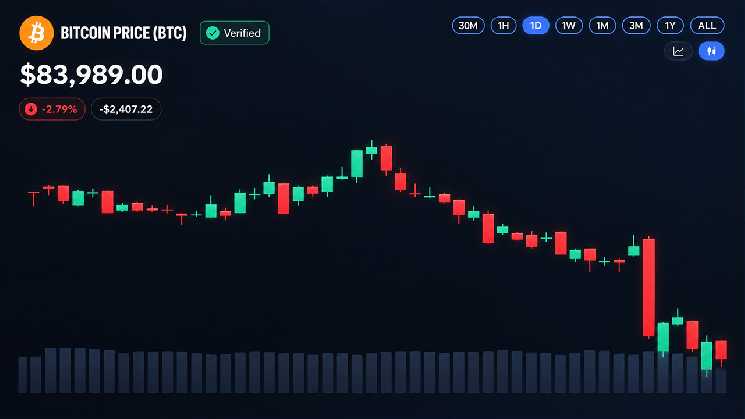
Task: Click the first volume bar on the left
Action: (22, 375)
